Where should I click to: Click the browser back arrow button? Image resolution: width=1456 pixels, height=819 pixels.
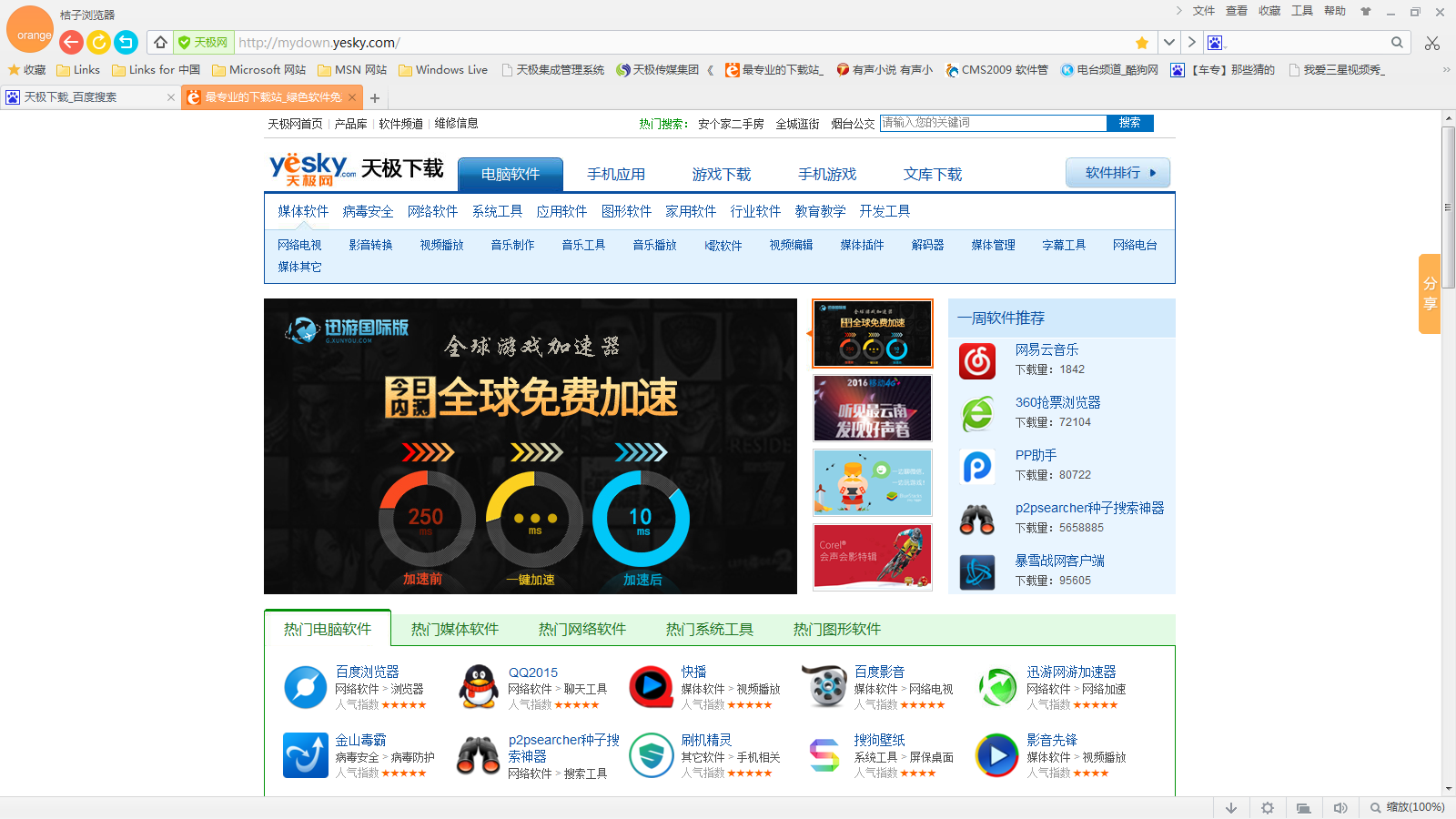[x=71, y=42]
